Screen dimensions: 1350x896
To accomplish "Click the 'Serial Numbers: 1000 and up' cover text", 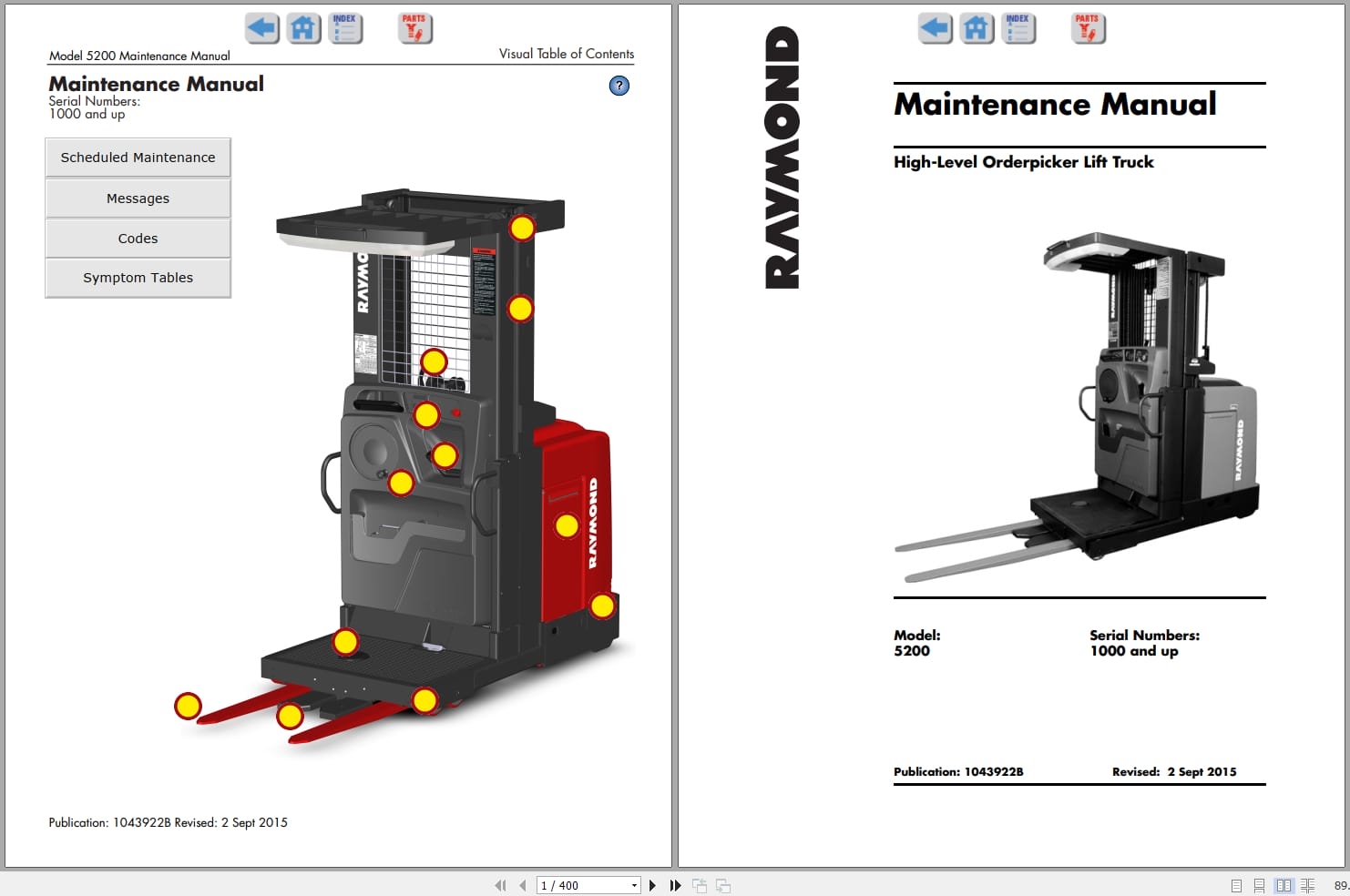I will point(1144,643).
